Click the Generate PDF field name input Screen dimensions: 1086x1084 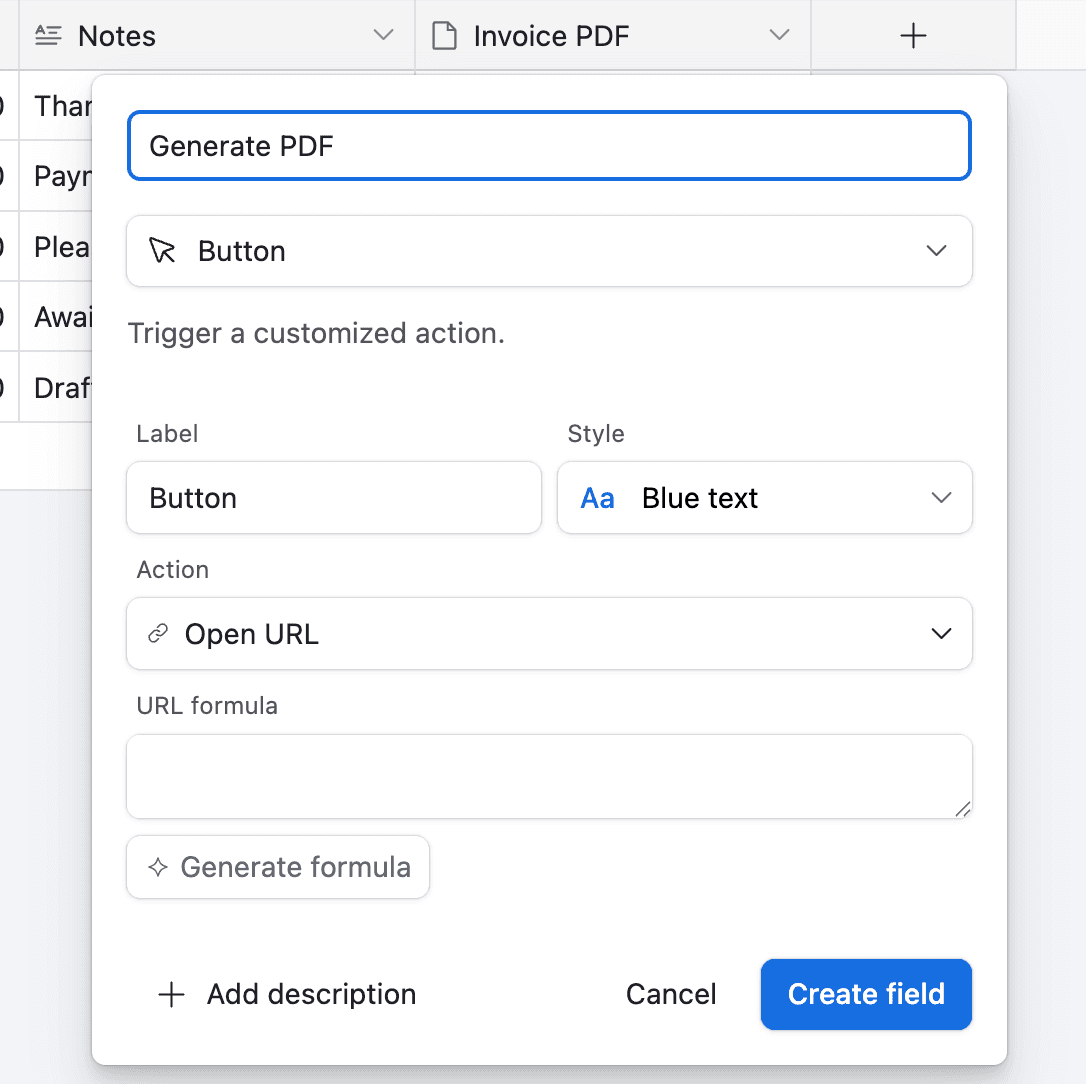(x=549, y=146)
